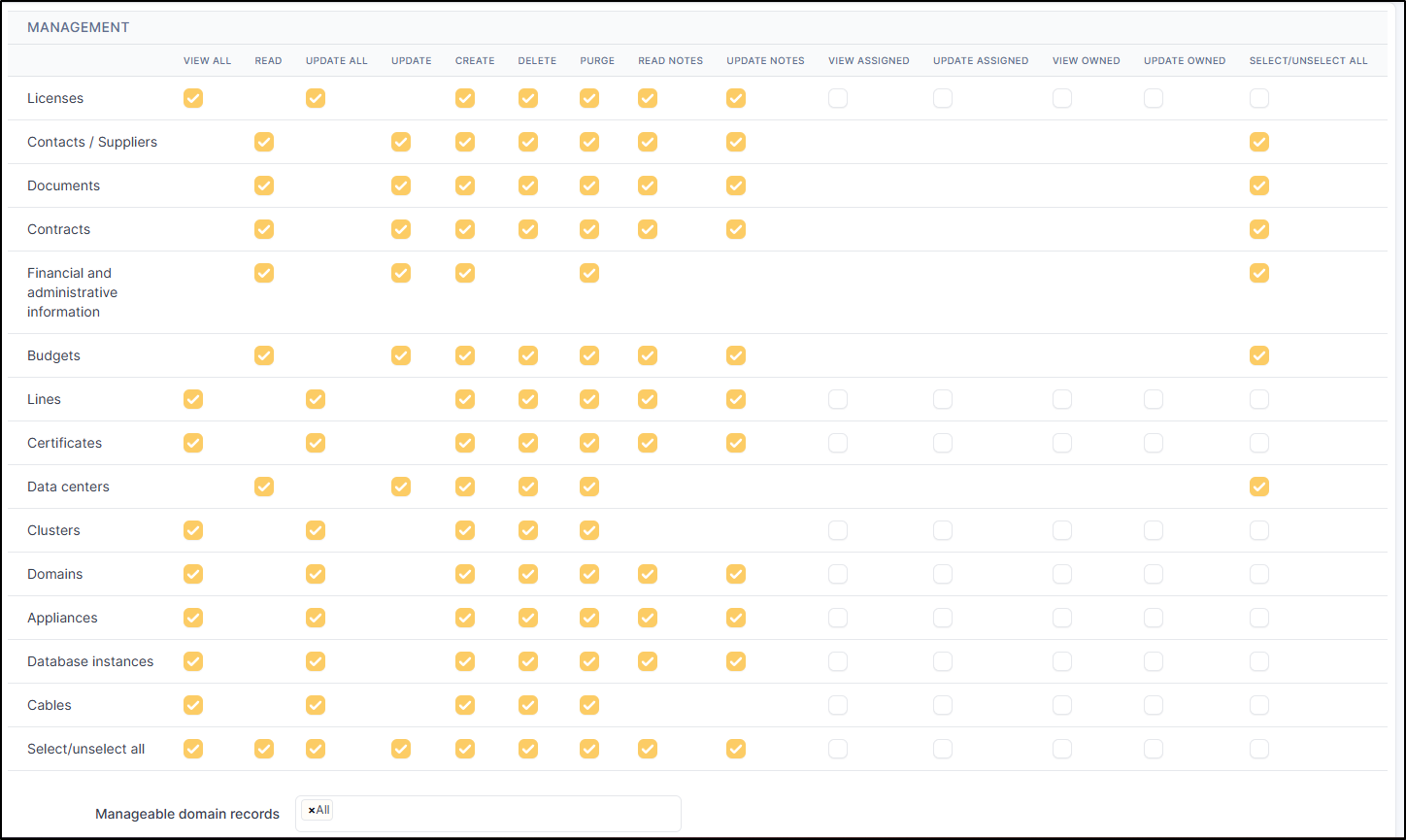Enable Select/Unselect All for the Cables row
The image size is (1406, 840).
coord(1259,705)
